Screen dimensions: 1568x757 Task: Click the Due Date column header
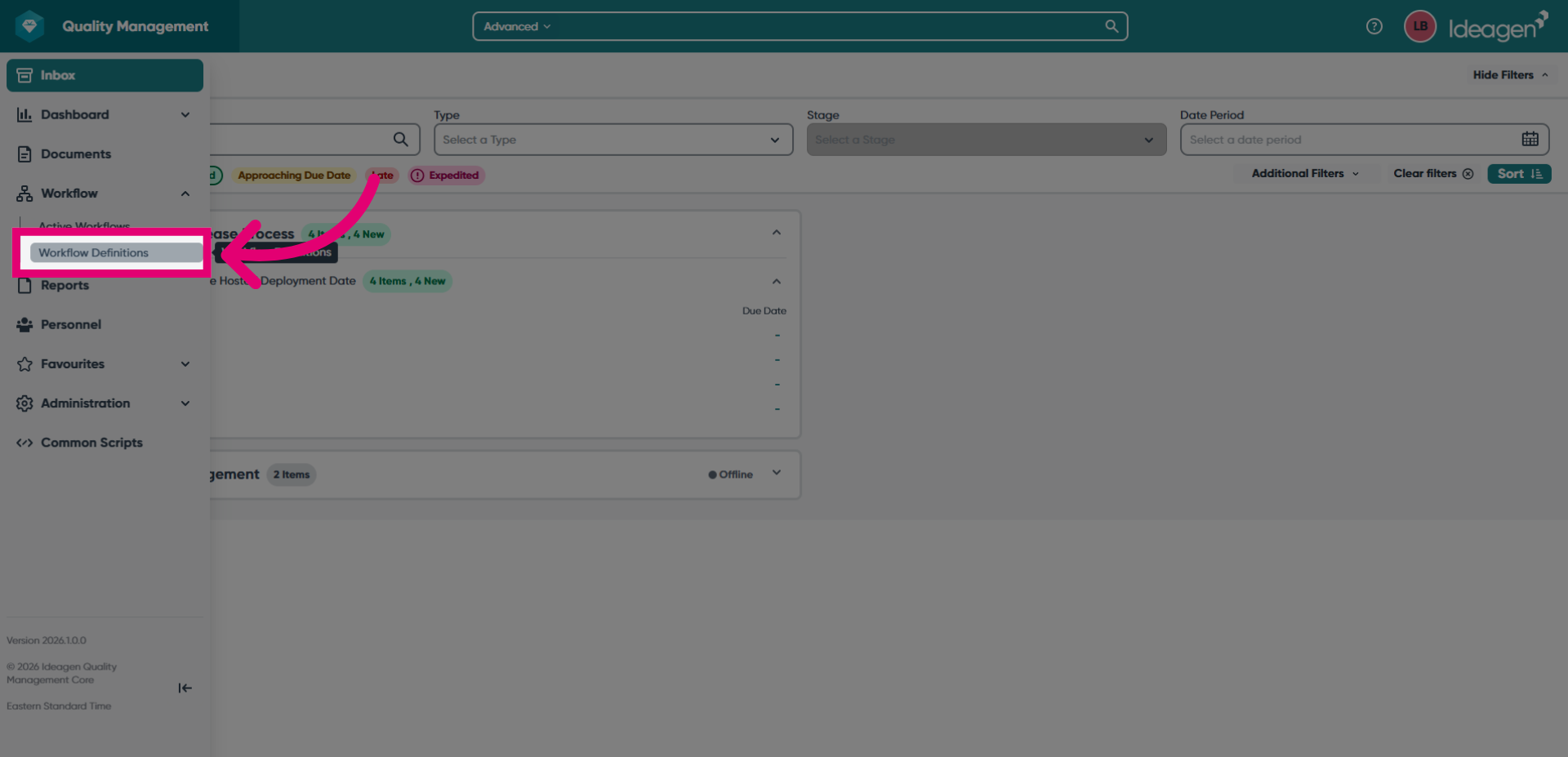[x=764, y=311]
